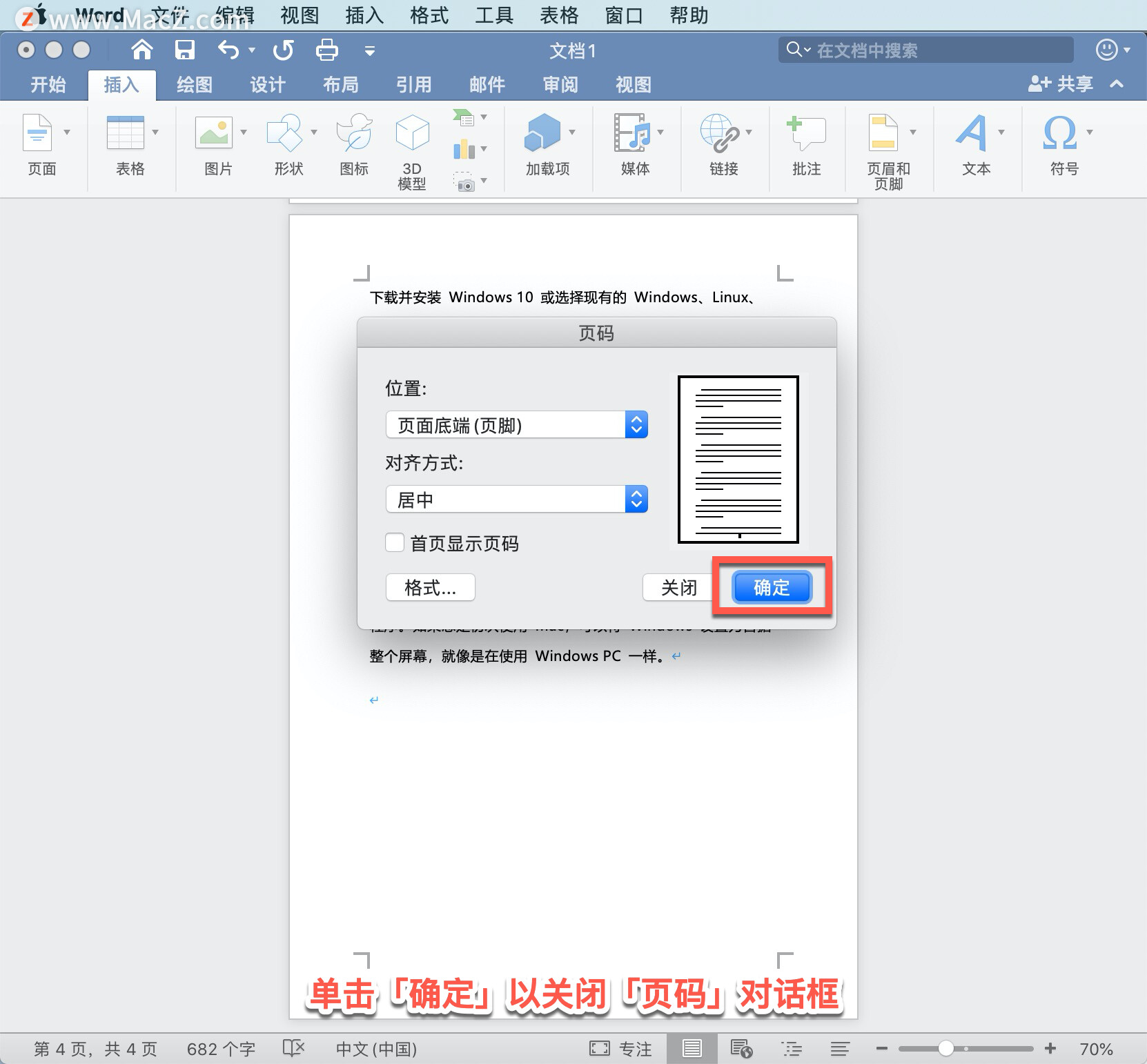This screenshot has height=1064, width=1147.
Task: Open the undo history dropdown arrow
Action: (x=252, y=50)
